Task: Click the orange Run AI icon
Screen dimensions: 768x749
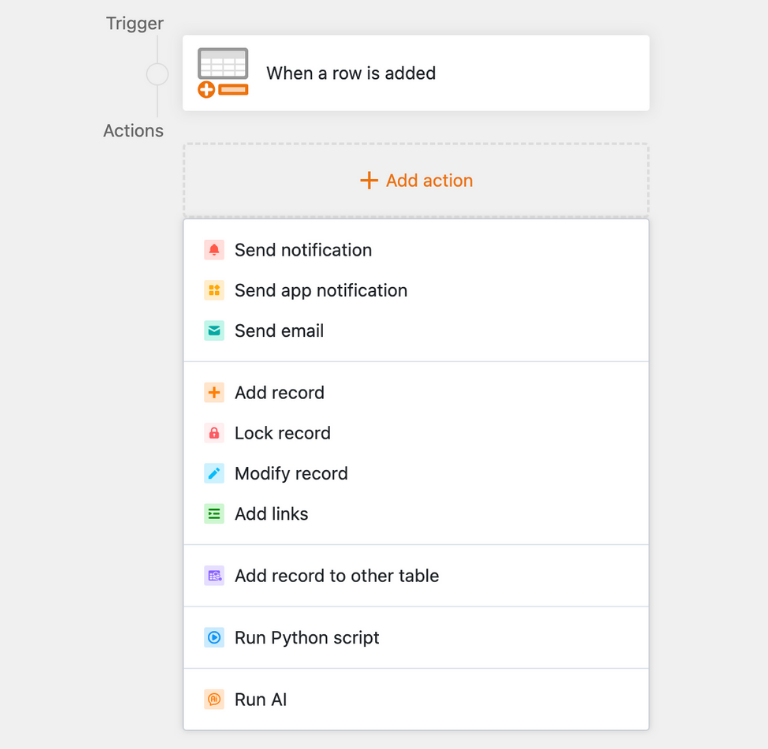Action: coord(214,700)
